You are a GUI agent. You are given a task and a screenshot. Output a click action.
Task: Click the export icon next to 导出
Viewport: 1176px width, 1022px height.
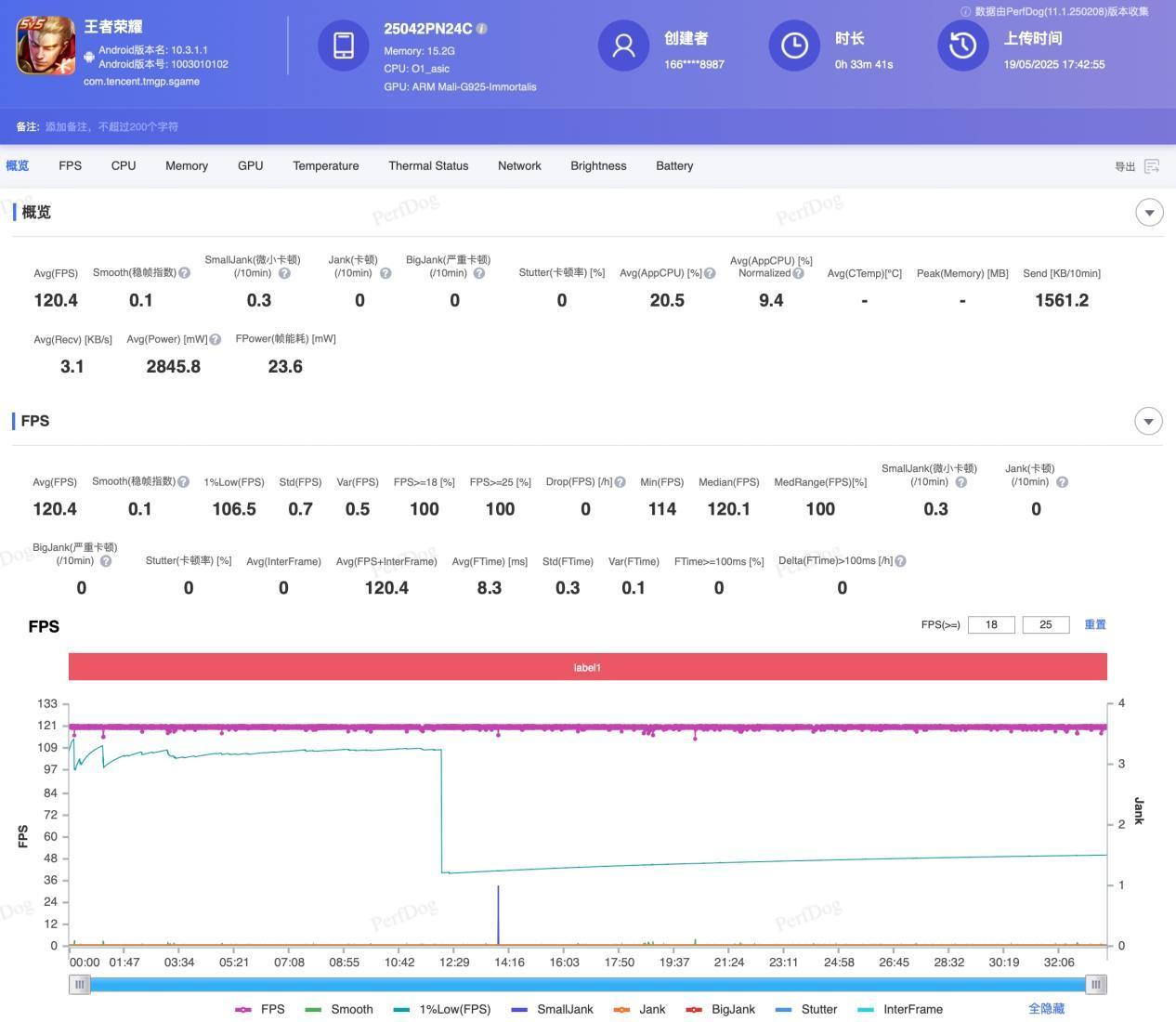pyautogui.click(x=1152, y=166)
